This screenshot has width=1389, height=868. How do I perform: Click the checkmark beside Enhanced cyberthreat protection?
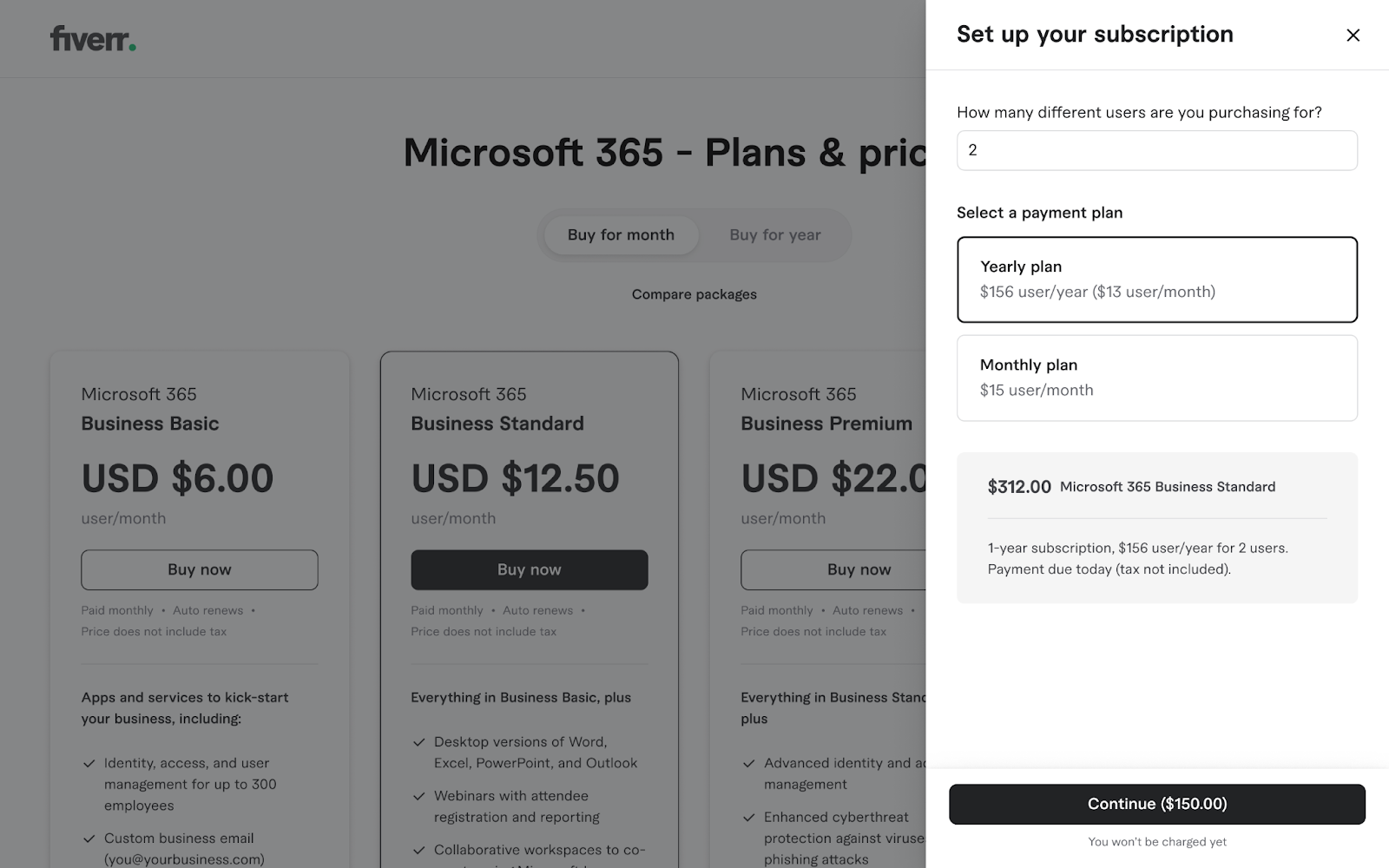748,818
